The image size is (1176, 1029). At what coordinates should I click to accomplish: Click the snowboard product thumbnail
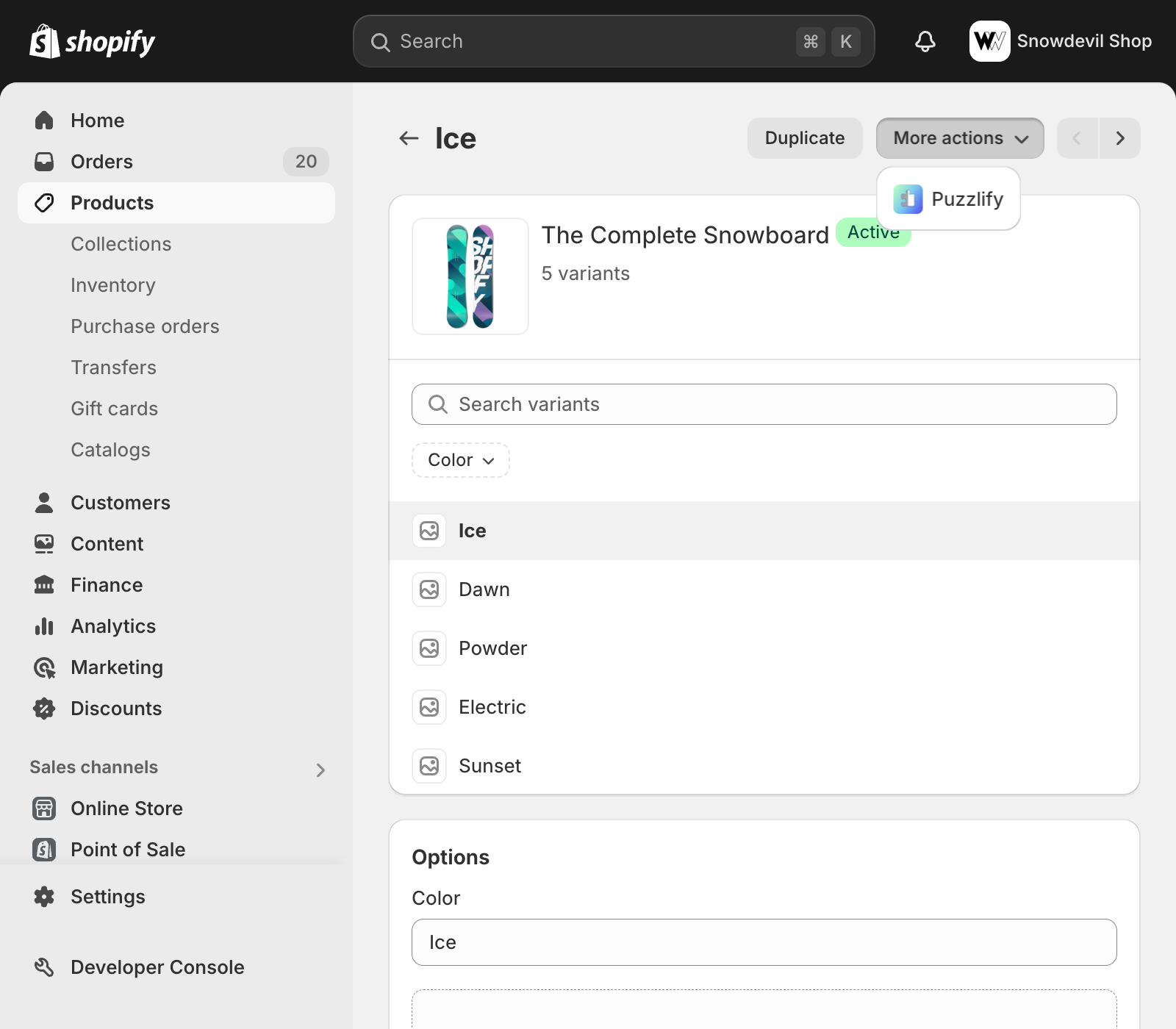pos(470,276)
